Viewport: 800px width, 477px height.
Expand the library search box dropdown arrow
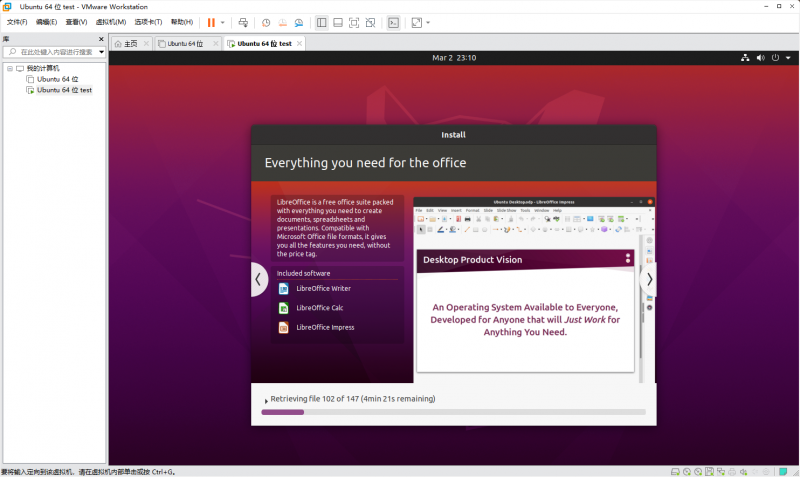click(100, 51)
